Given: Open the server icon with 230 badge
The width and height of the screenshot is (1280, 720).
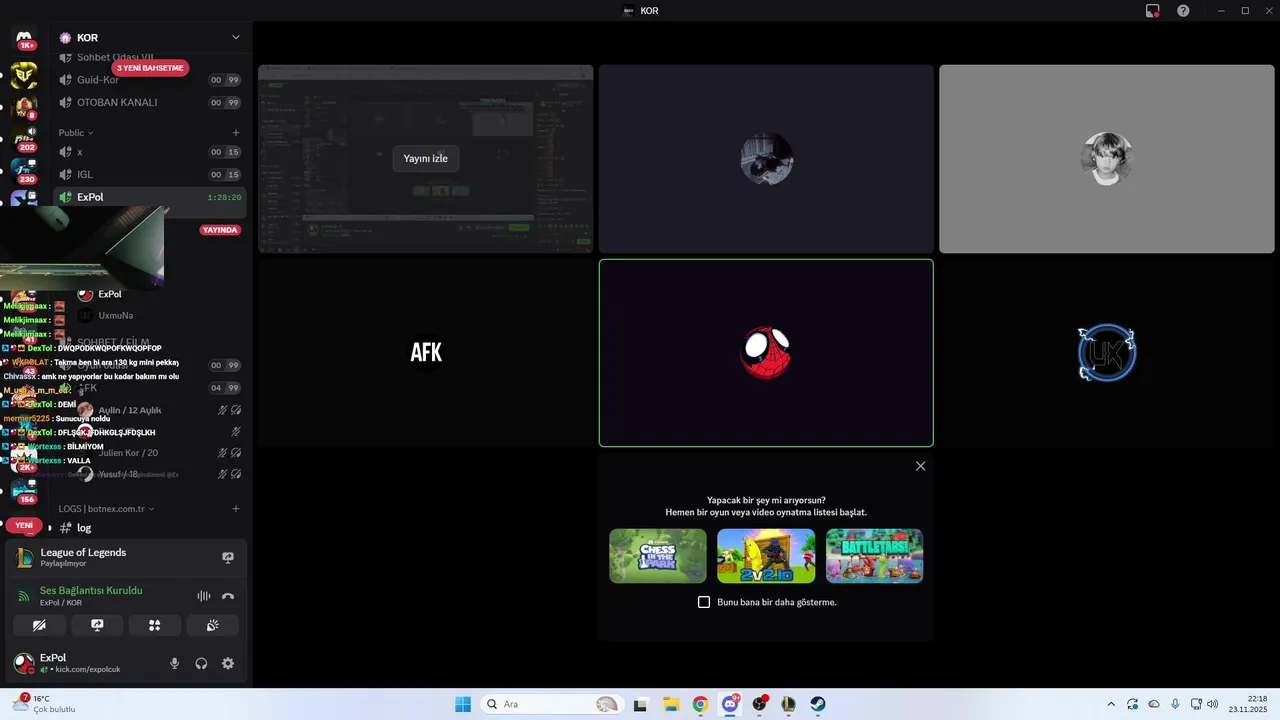Looking at the screenshot, I should click(24, 170).
